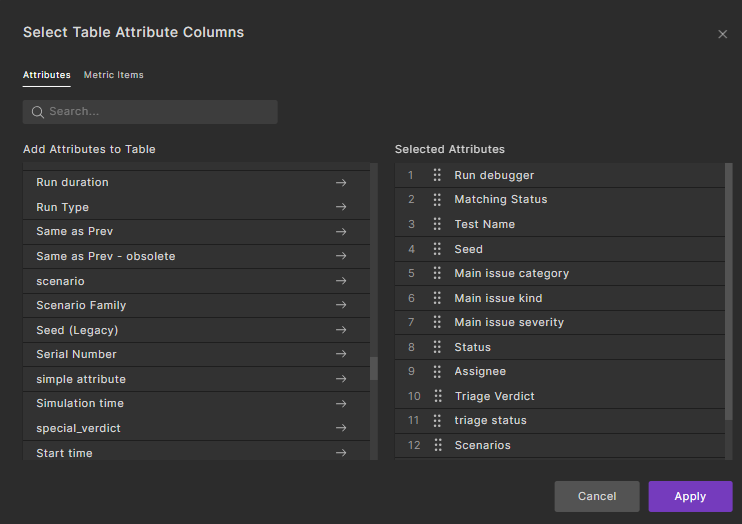Click the Selected Attributes scrollbar
This screenshot has width=742, height=524.
[x=728, y=290]
